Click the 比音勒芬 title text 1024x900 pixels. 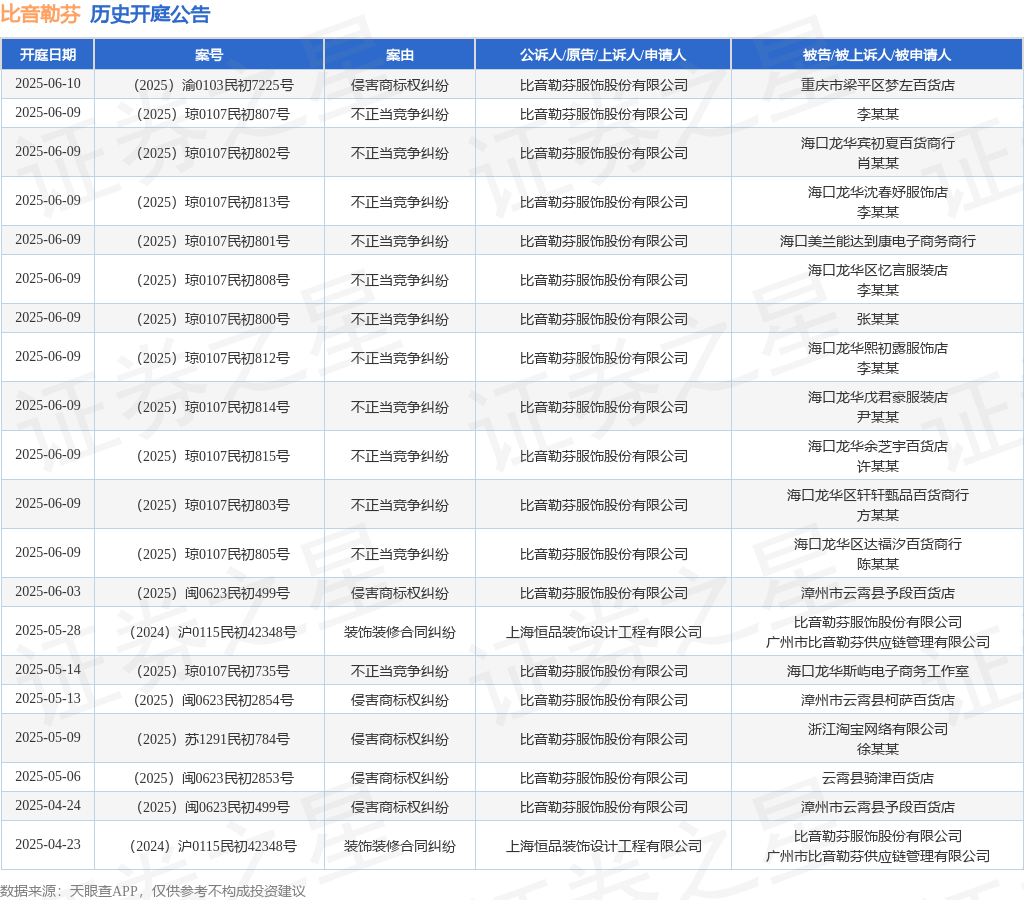(x=40, y=14)
